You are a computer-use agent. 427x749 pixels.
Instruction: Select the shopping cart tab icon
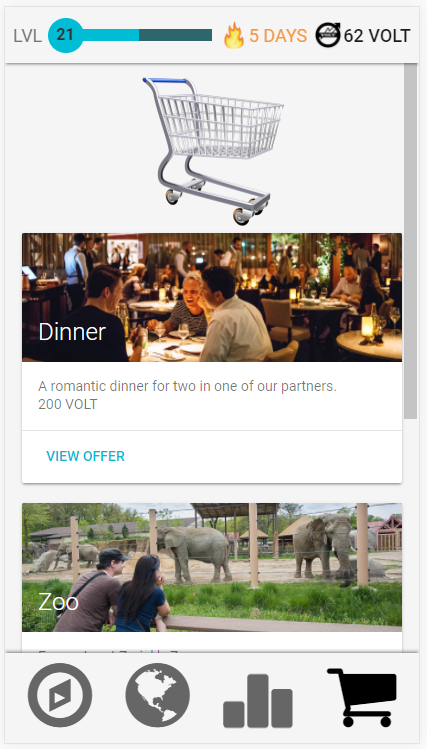(x=362, y=697)
